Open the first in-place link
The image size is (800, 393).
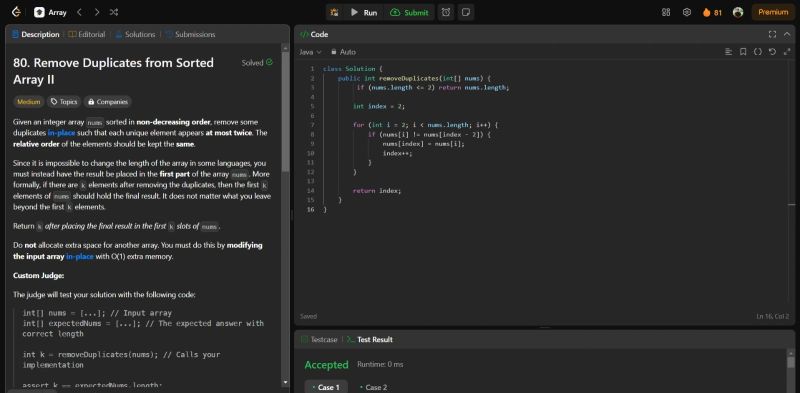pos(61,133)
